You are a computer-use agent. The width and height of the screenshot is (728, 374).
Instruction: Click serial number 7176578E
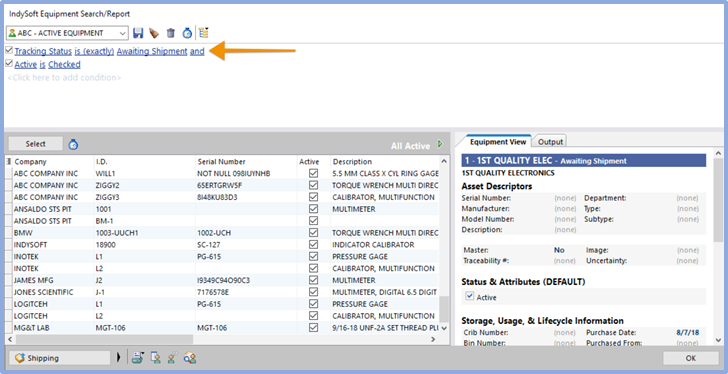[x=213, y=292]
